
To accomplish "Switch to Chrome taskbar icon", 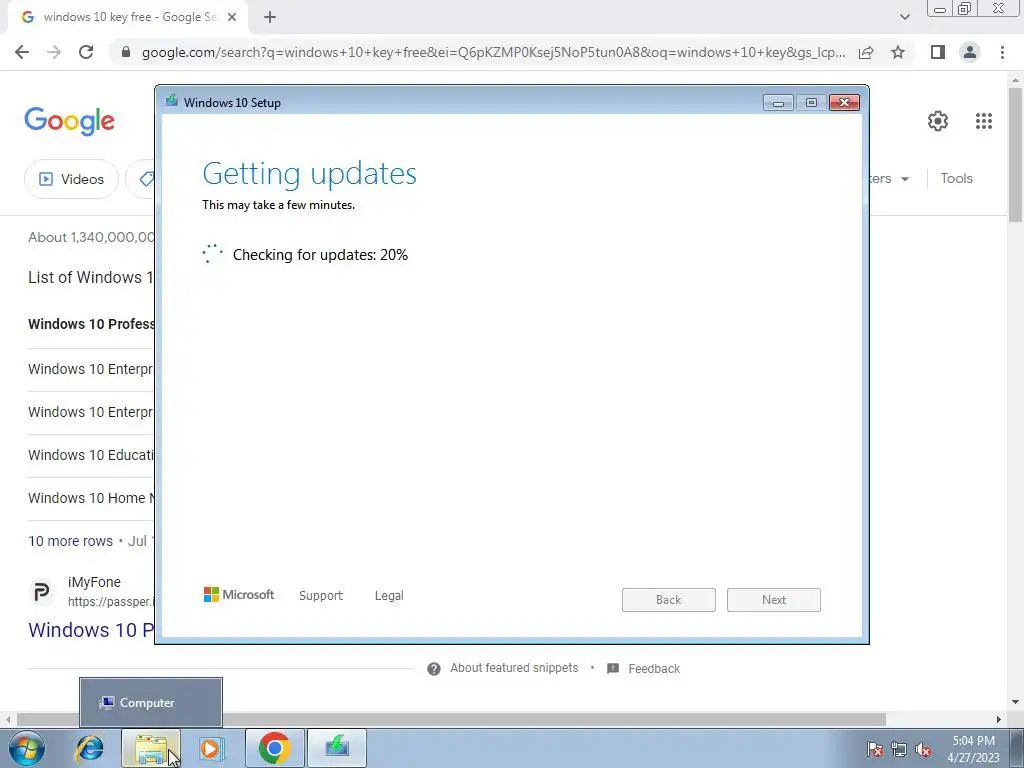I will [x=274, y=748].
